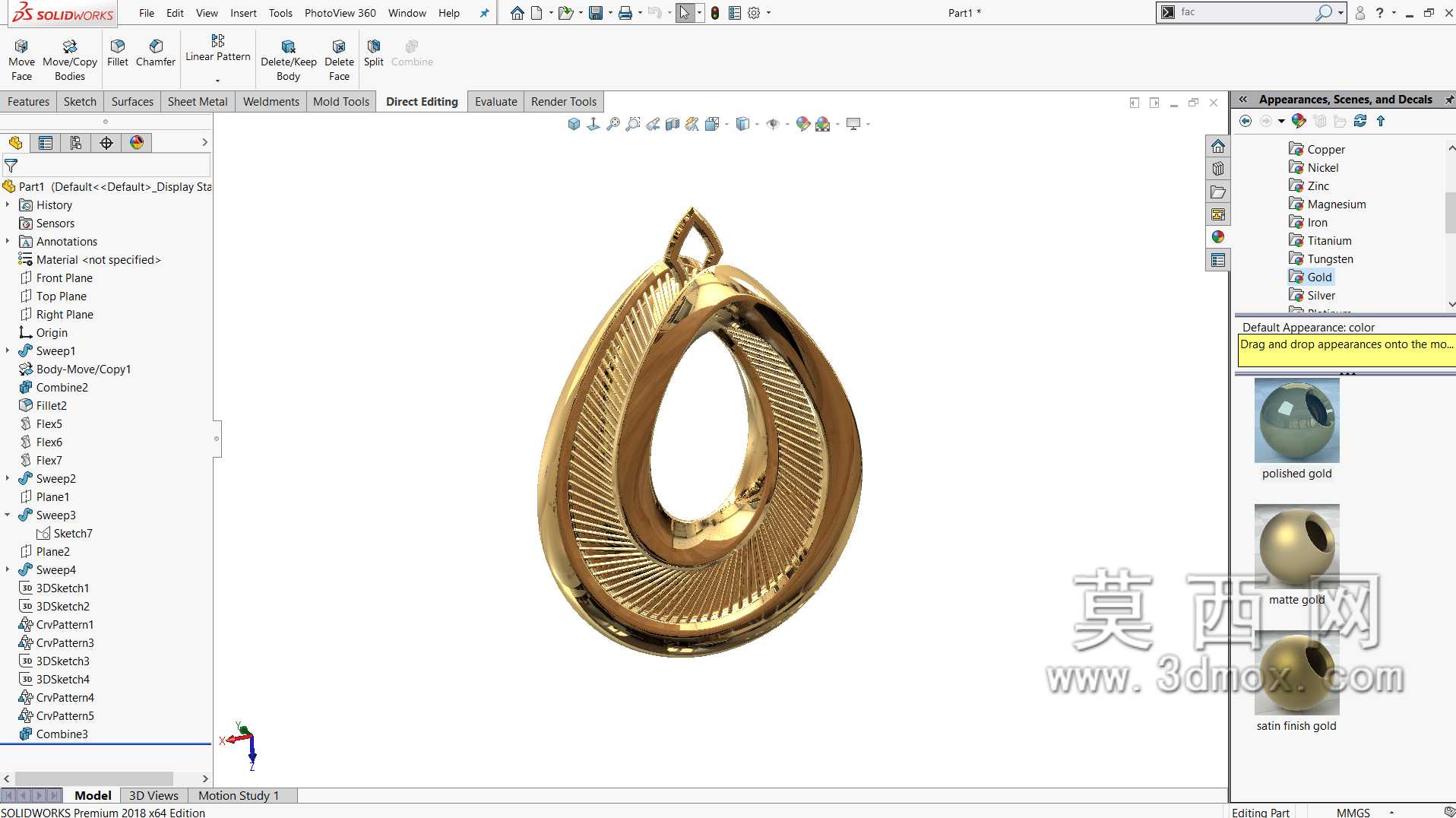Expand the Sweep4 feature
Image resolution: width=1456 pixels, height=818 pixels.
coord(8,570)
